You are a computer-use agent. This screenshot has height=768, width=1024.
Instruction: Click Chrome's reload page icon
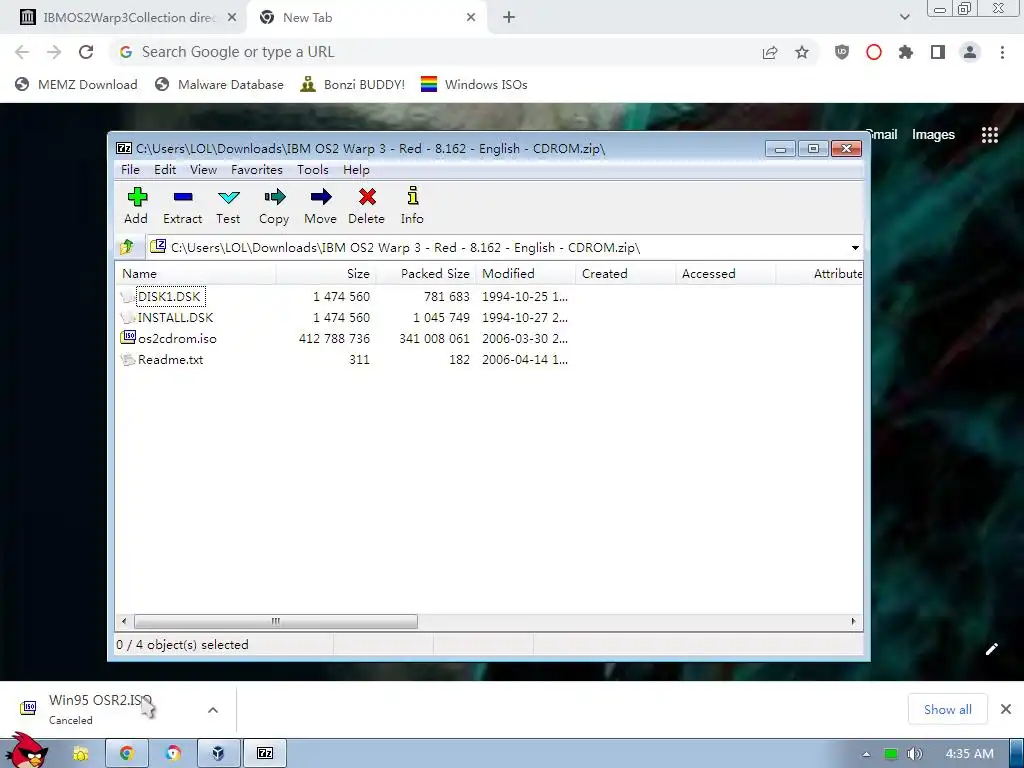[x=86, y=52]
